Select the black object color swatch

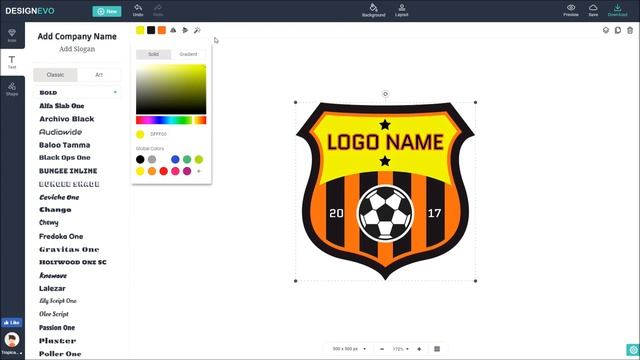pos(151,30)
